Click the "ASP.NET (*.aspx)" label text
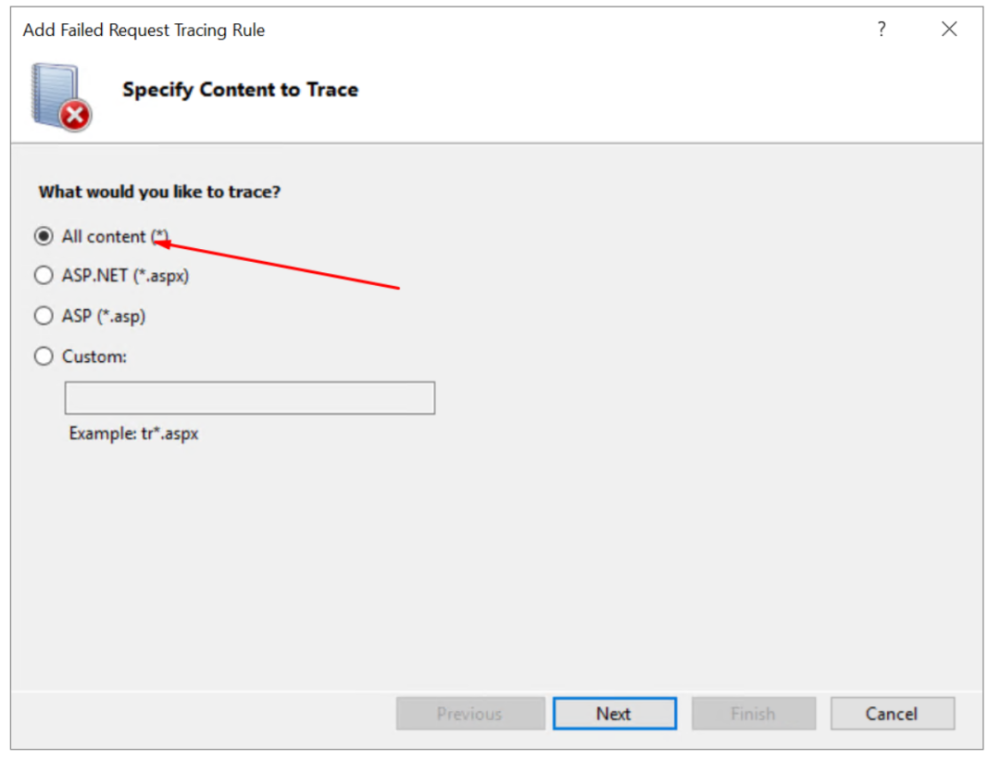The width and height of the screenshot is (1000, 760). point(125,276)
